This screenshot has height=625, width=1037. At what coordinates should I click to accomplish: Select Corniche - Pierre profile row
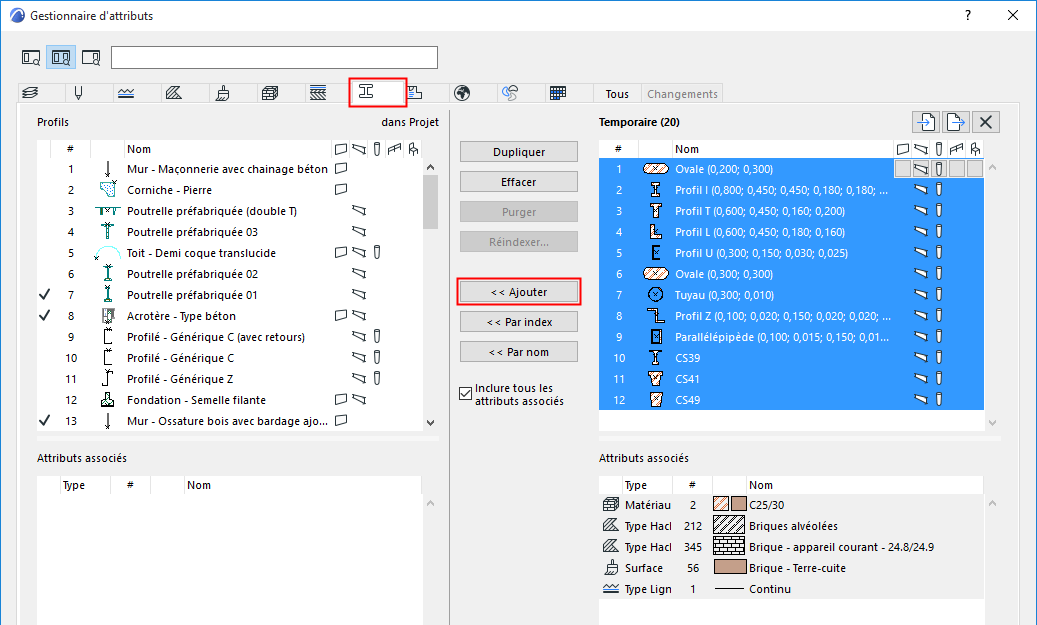click(229, 190)
